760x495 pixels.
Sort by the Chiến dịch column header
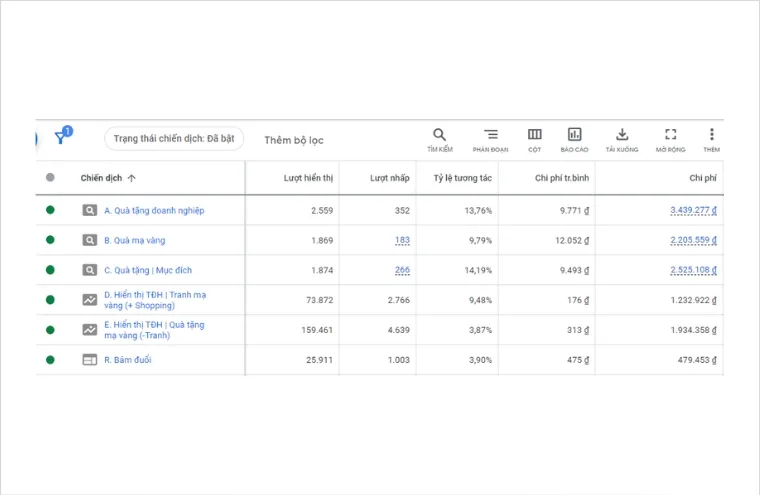[101, 178]
